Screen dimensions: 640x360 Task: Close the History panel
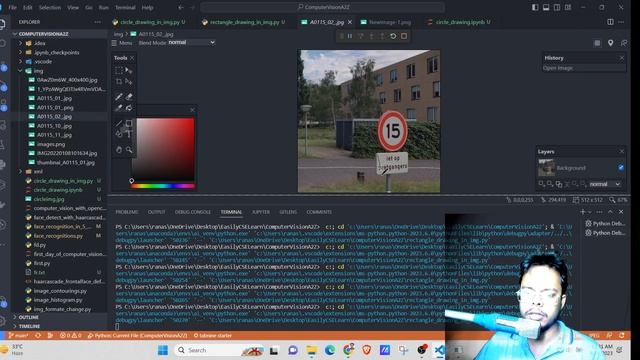[622, 58]
